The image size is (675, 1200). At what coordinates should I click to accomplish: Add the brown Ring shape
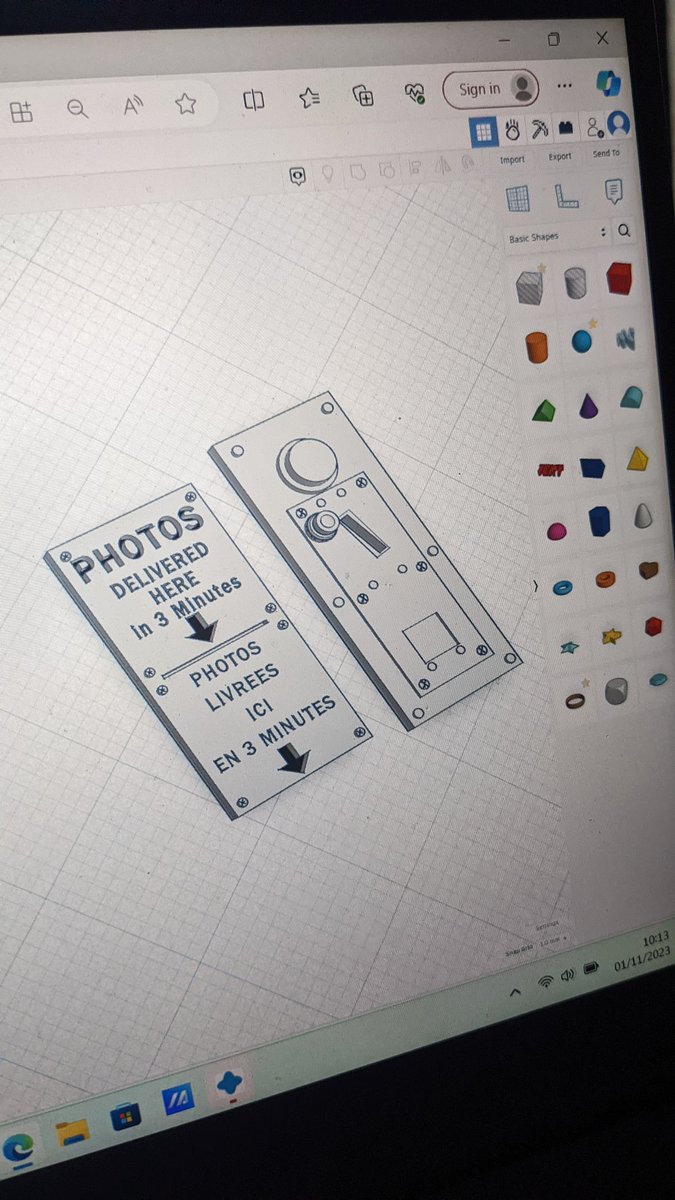coord(576,701)
